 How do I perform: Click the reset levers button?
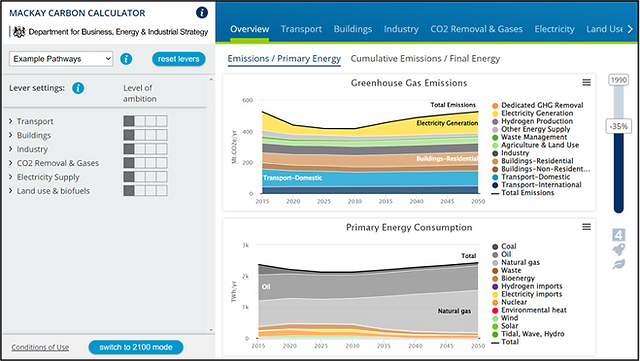[179, 59]
